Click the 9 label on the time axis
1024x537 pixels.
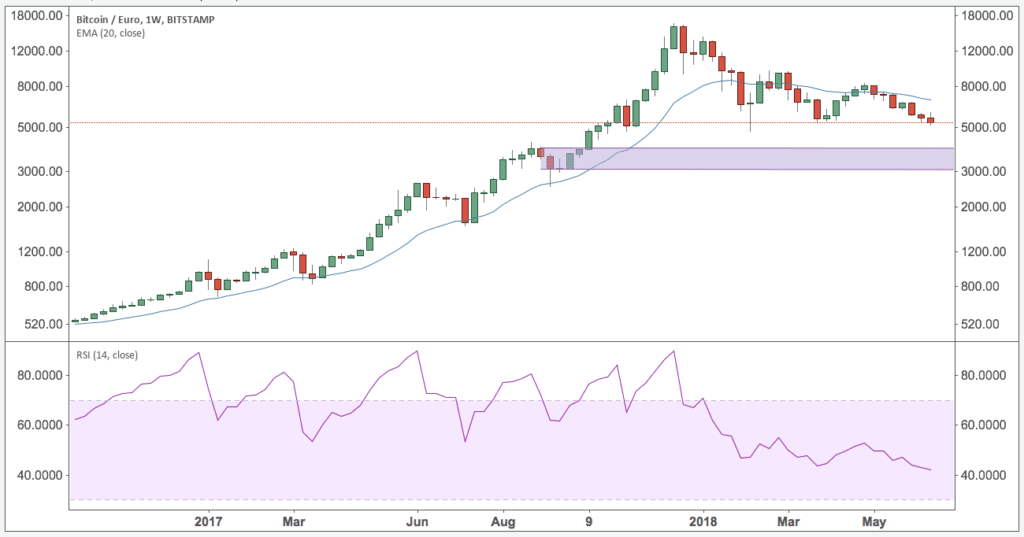(589, 521)
